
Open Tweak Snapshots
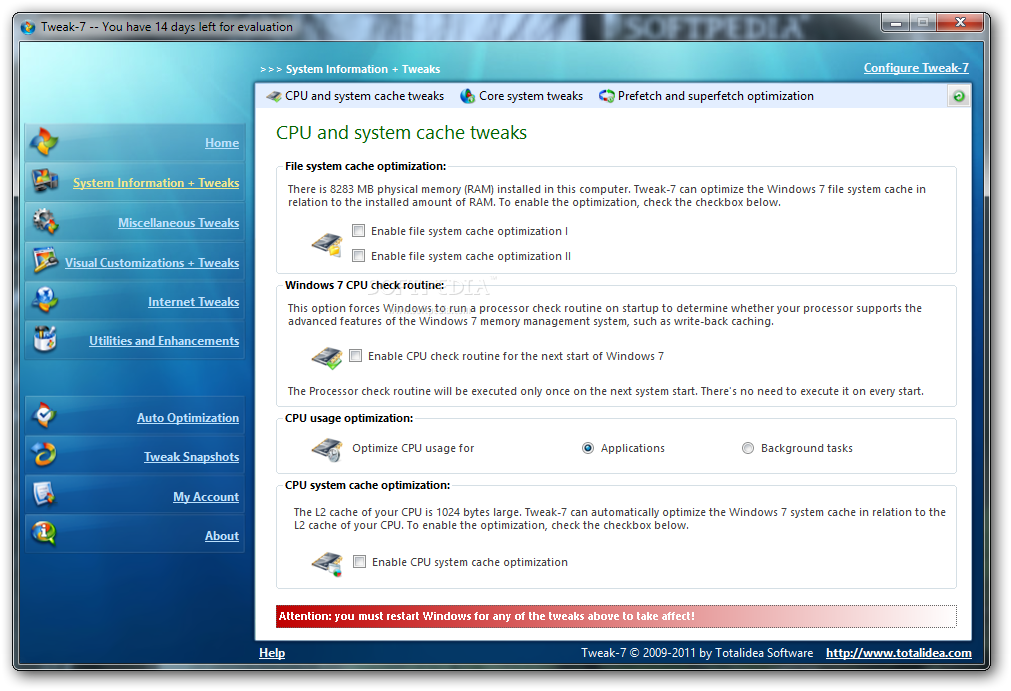pos(191,457)
